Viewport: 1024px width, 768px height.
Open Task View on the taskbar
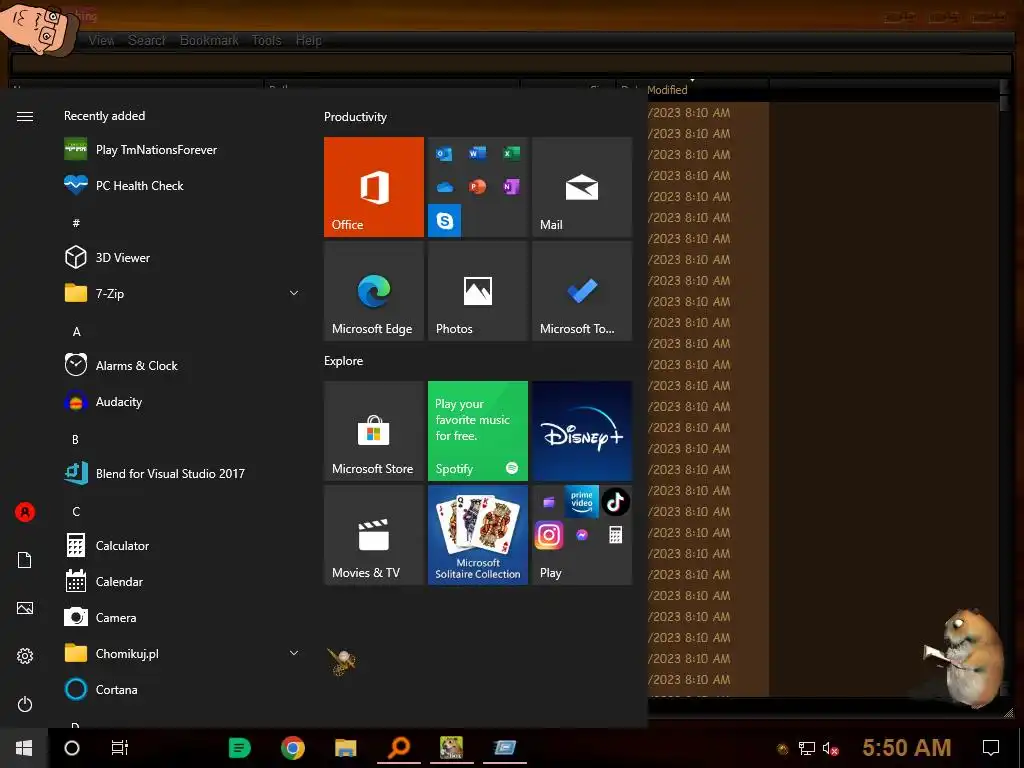tap(120, 748)
